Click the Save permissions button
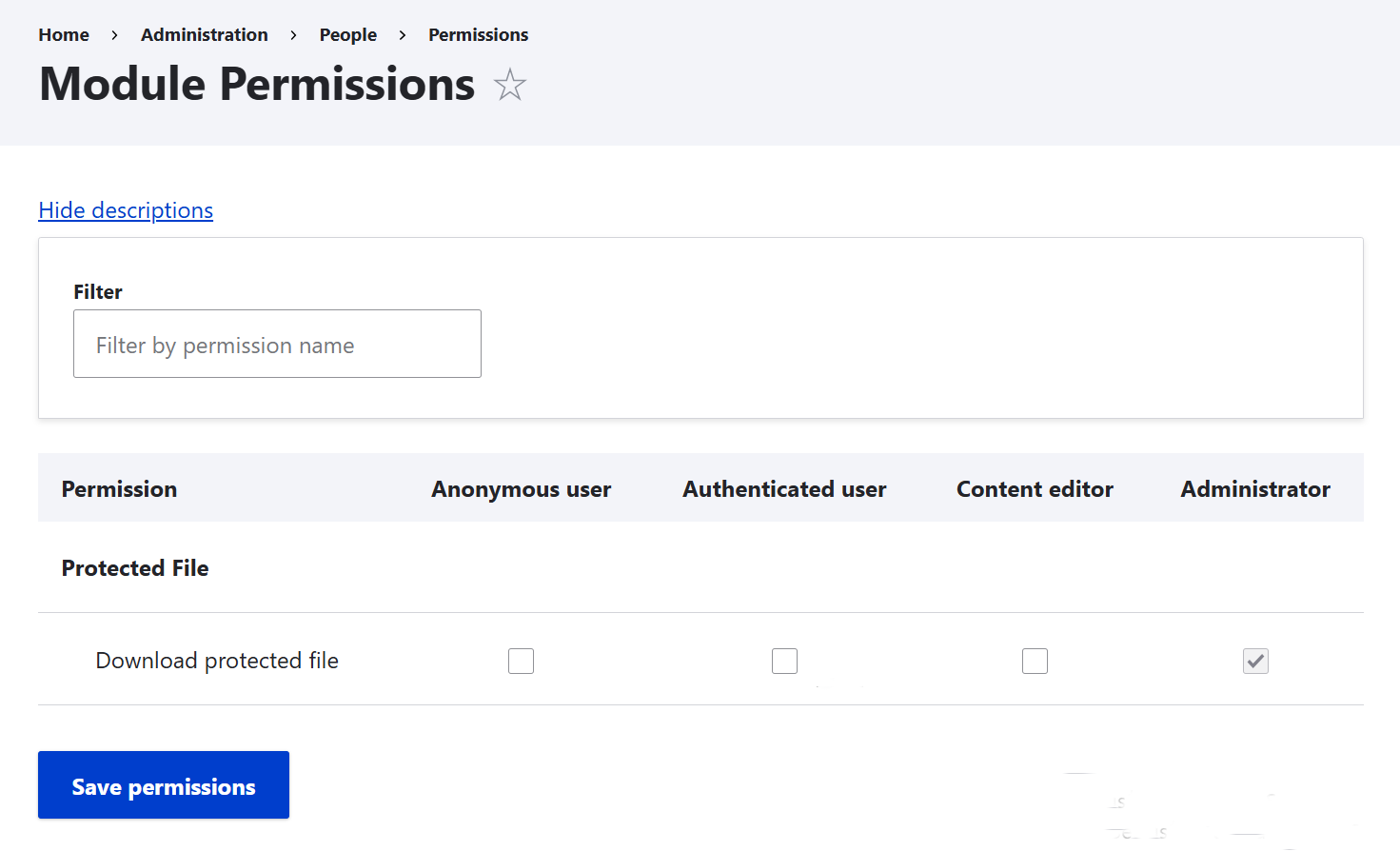Viewport: 1400px width, 851px height. click(163, 784)
